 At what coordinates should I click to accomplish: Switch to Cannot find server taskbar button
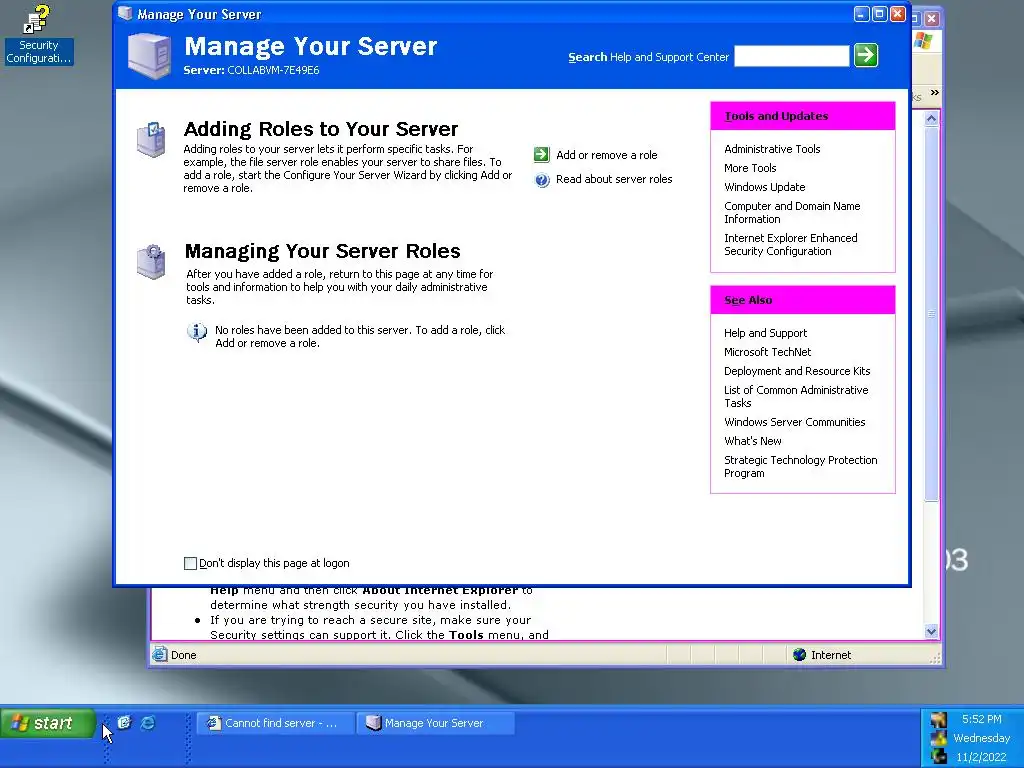point(276,723)
